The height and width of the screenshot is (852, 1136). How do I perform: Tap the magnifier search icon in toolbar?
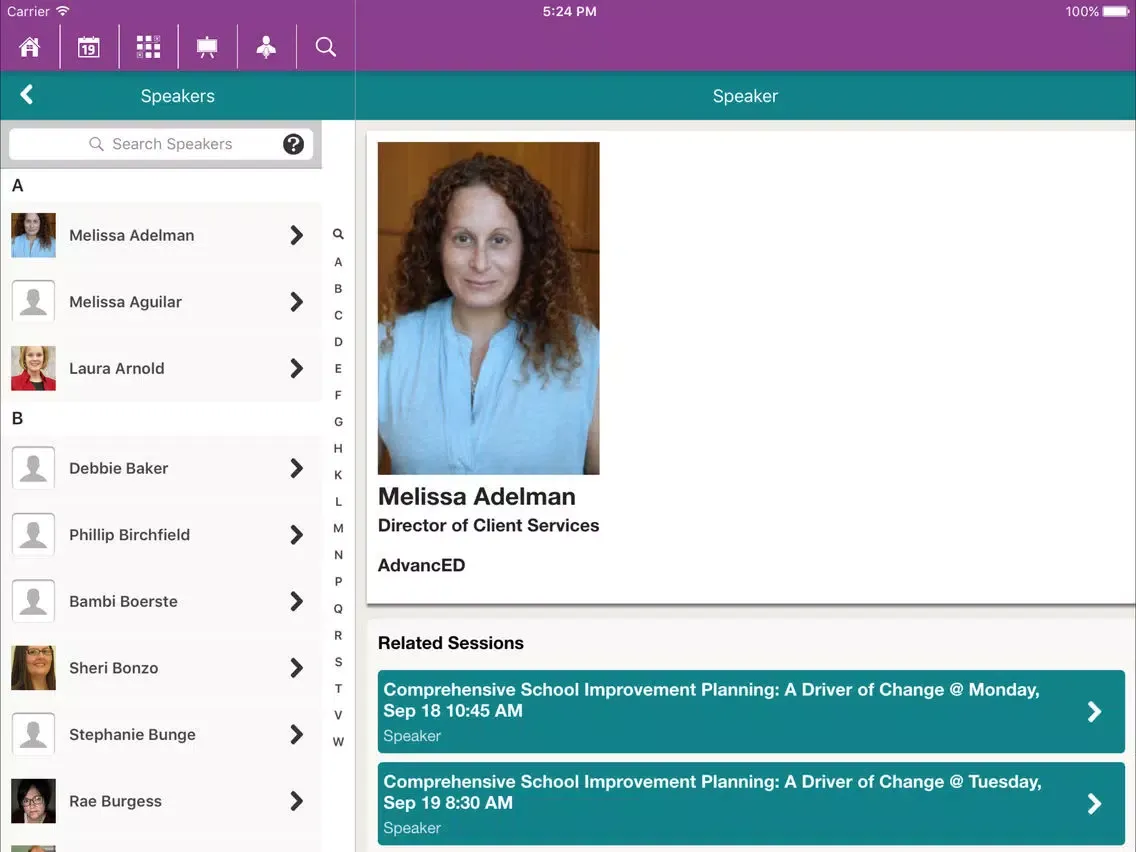pyautogui.click(x=325, y=47)
